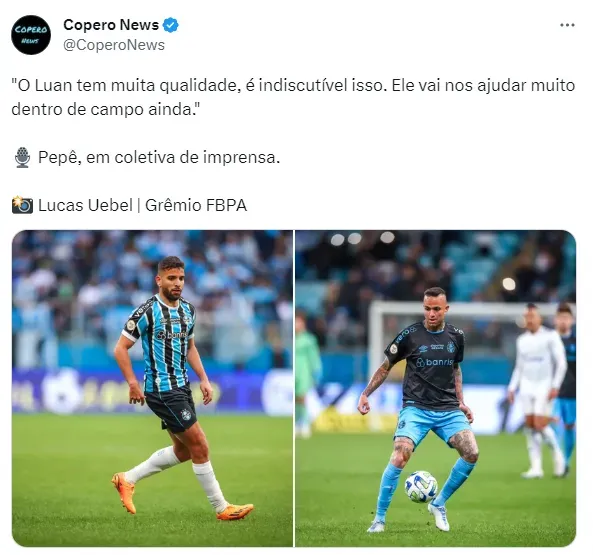The width and height of the screenshot is (593, 555).
Task: Click the Copero News profile avatar
Action: pyautogui.click(x=31, y=35)
